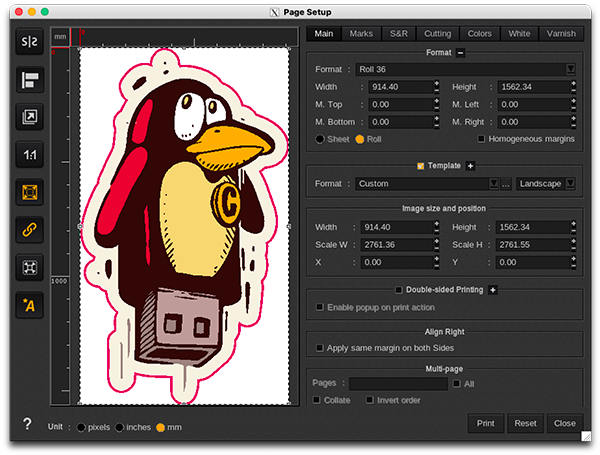Click the mirror (S|S) icon in left toolbar
This screenshot has width=600, height=455.
click(30, 42)
